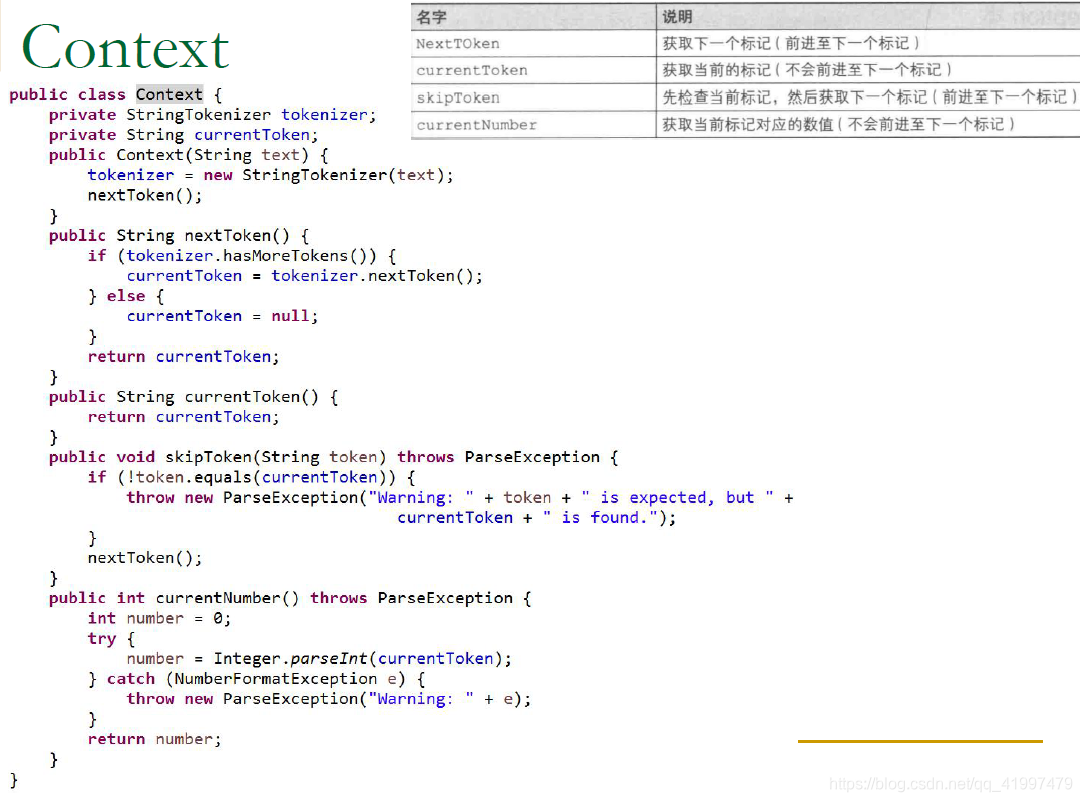The width and height of the screenshot is (1082, 802).
Task: Click line "tokenizer = new StringTokenizer(text);"
Action: click(270, 175)
